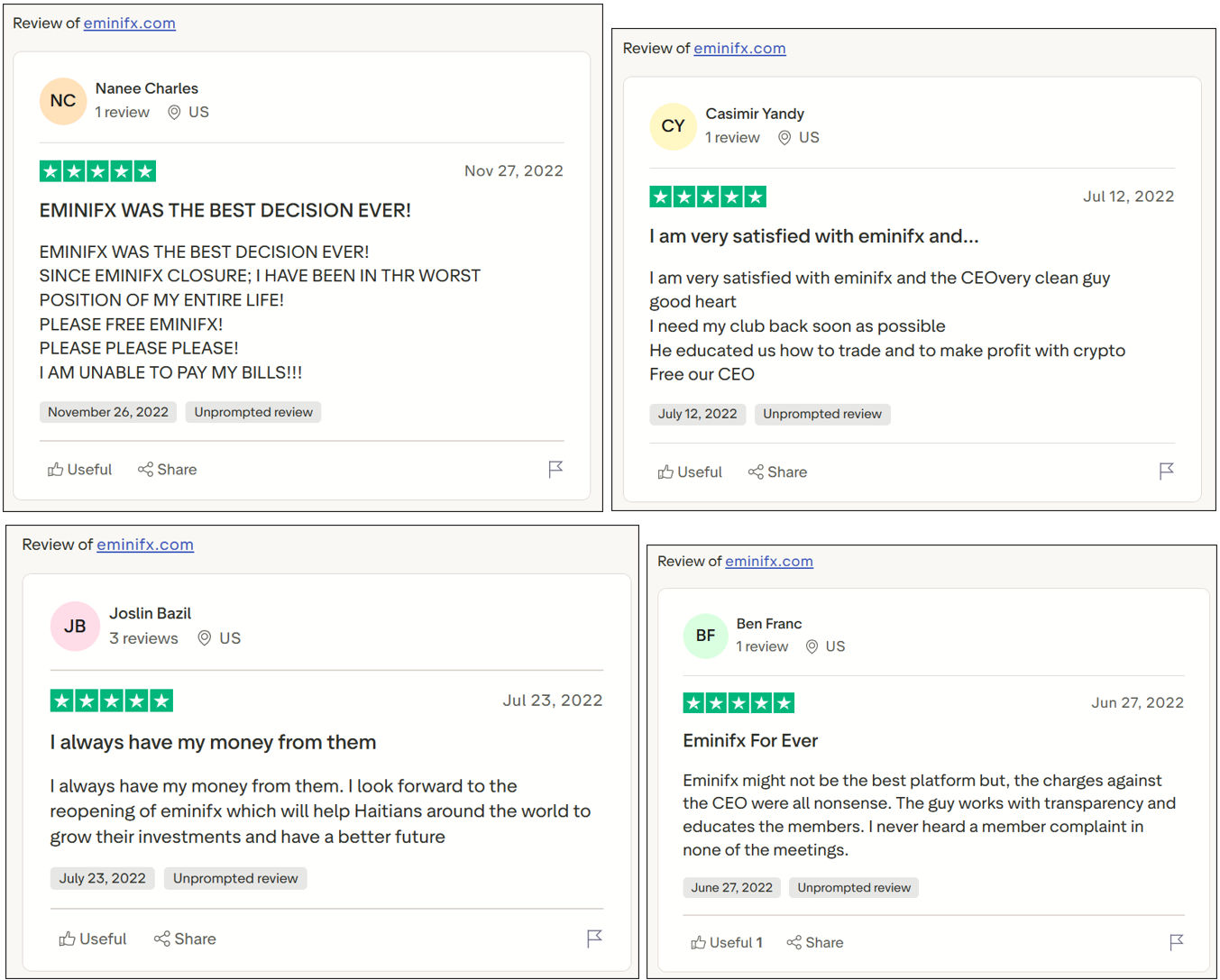
Task: Open eminifx.com link above Nanee Charles' review
Action: pyautogui.click(x=130, y=23)
